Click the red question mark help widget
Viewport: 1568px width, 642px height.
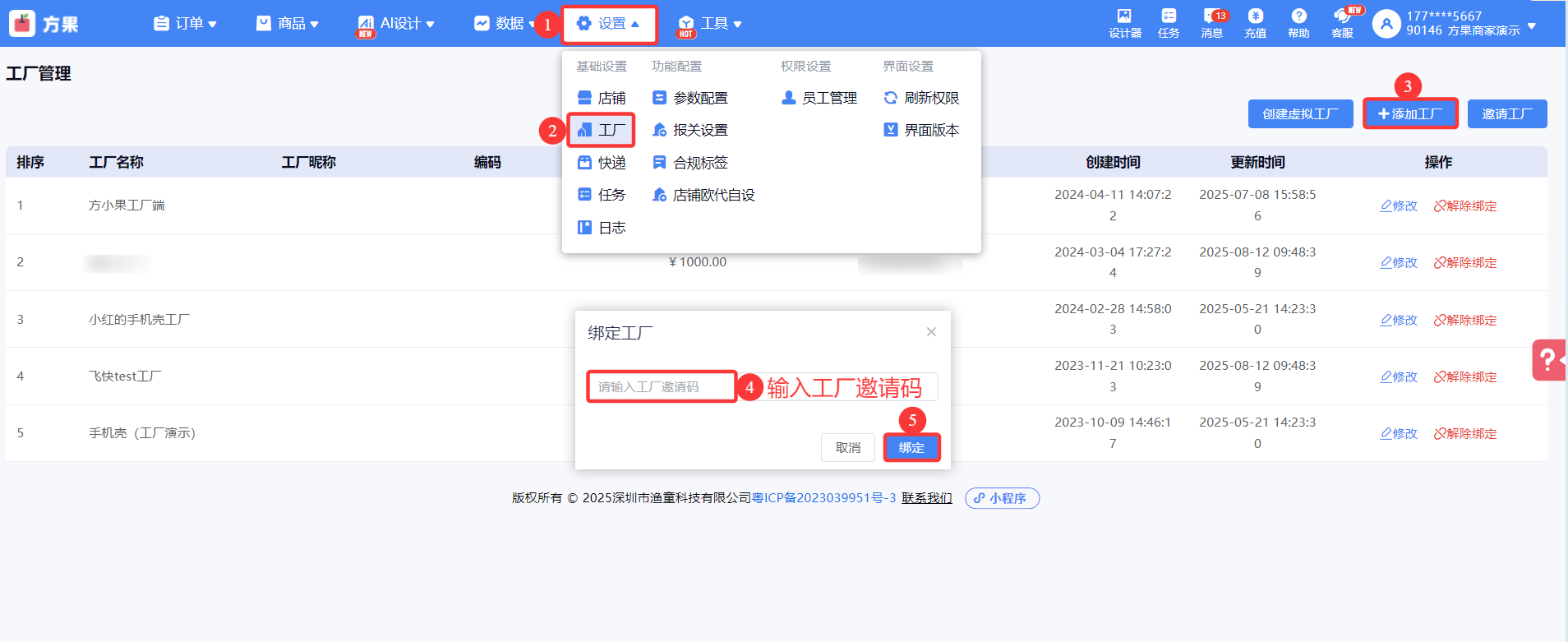click(1549, 359)
